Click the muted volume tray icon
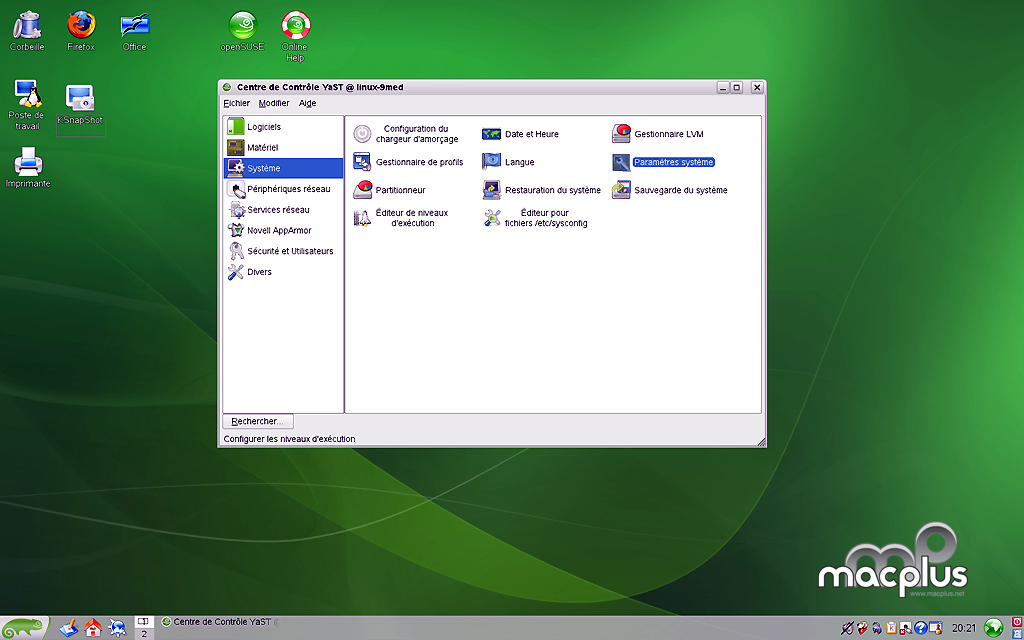Viewport: 1024px width, 640px height. click(847, 628)
